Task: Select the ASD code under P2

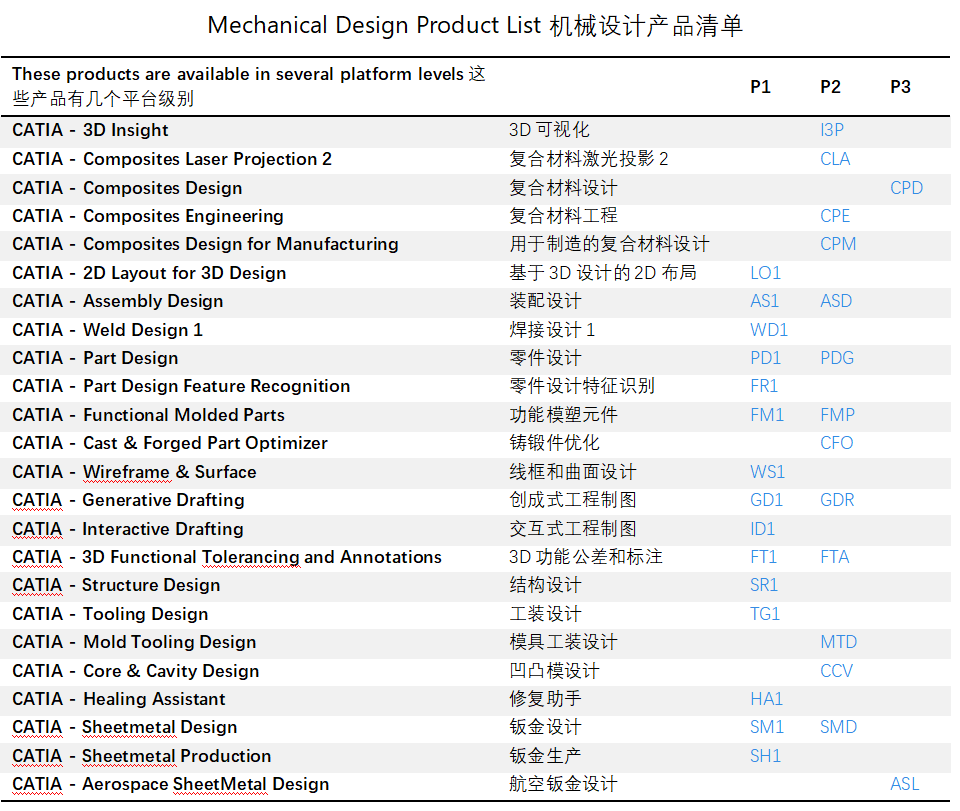Action: pyautogui.click(x=836, y=301)
